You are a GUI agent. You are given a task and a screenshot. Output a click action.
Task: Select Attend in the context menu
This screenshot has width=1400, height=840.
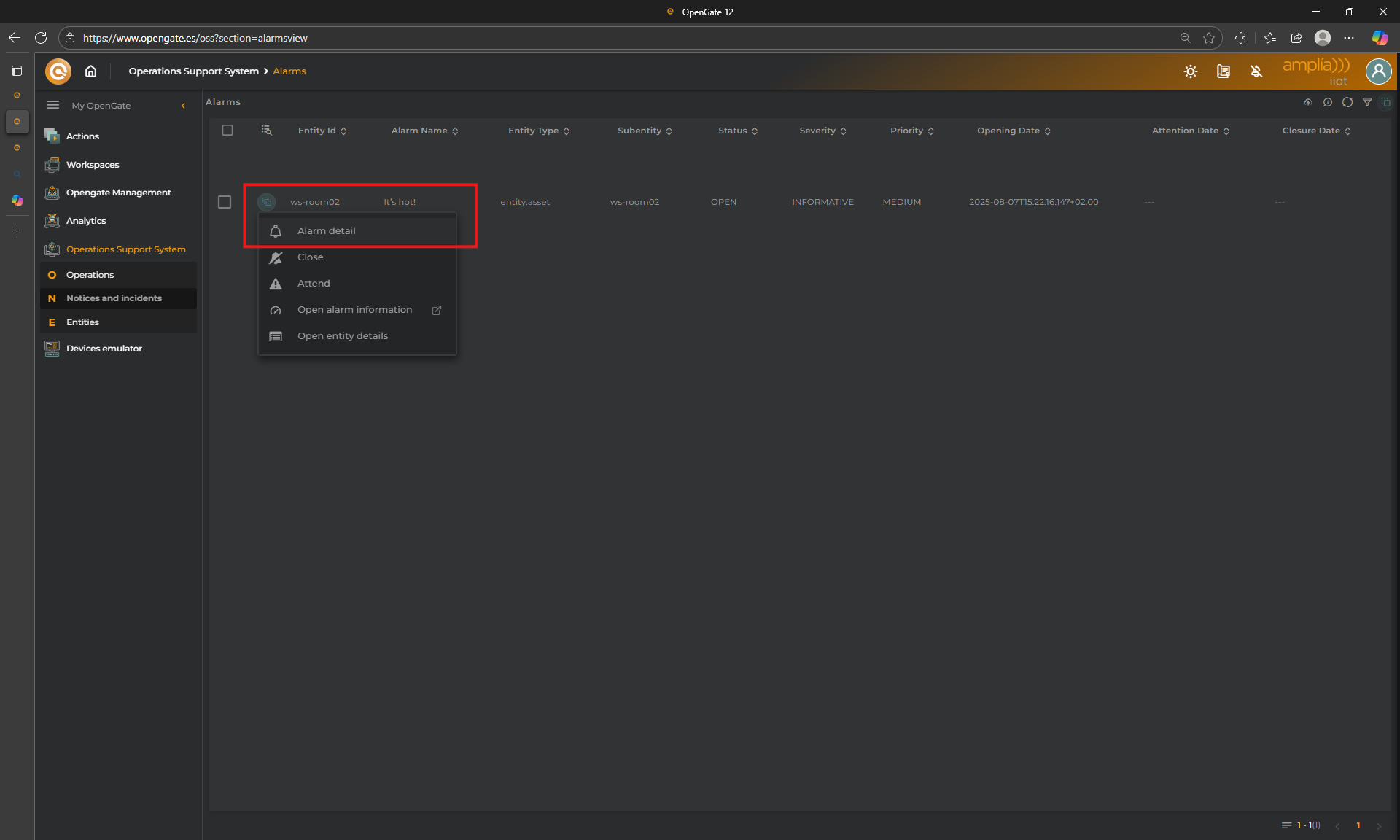click(x=314, y=284)
